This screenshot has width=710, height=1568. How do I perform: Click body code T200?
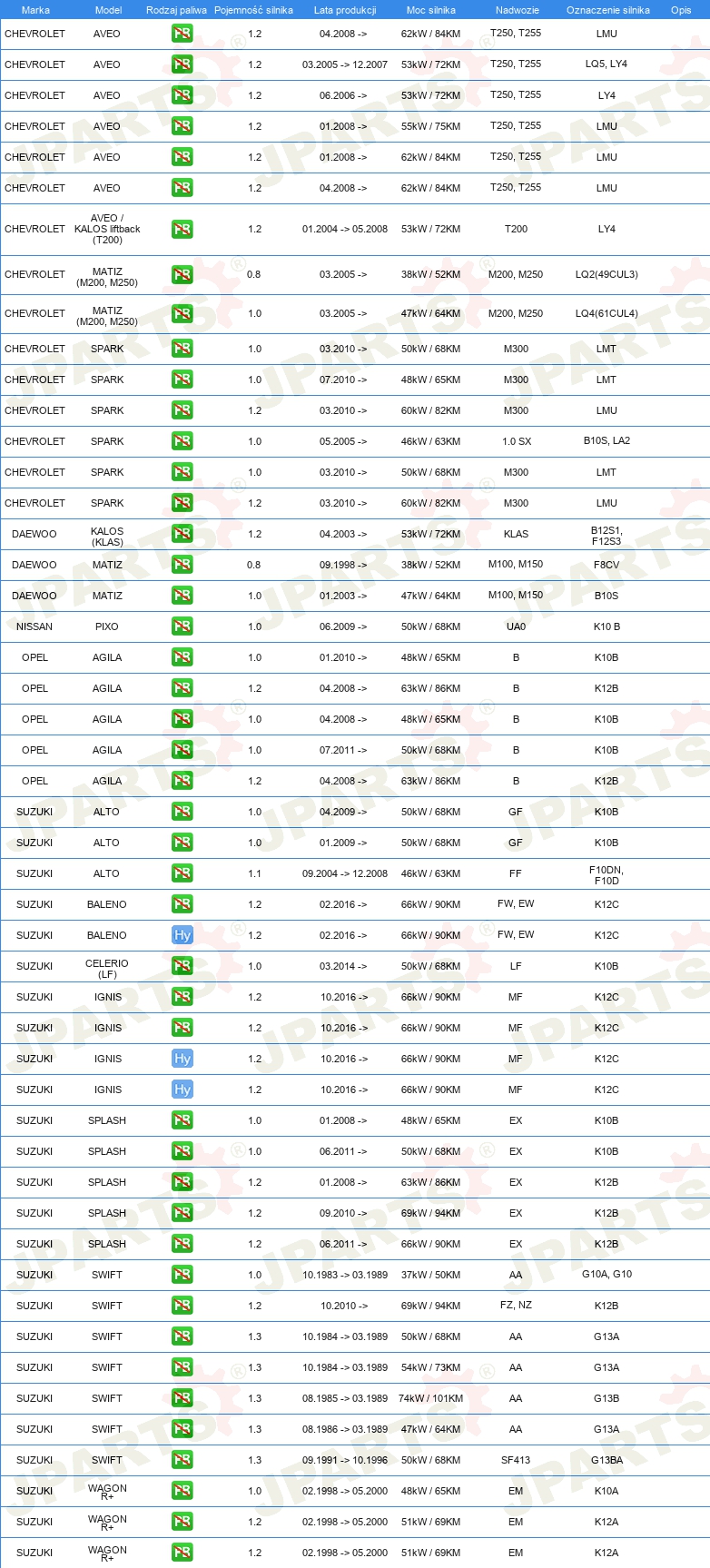(x=516, y=229)
